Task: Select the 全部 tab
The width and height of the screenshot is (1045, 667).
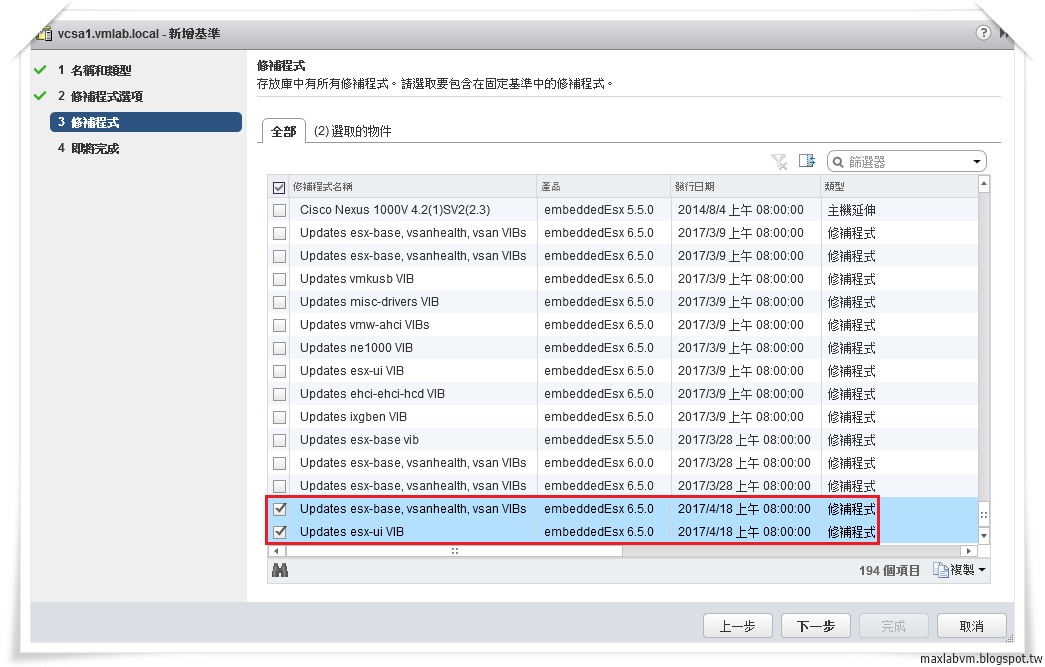Action: [283, 131]
